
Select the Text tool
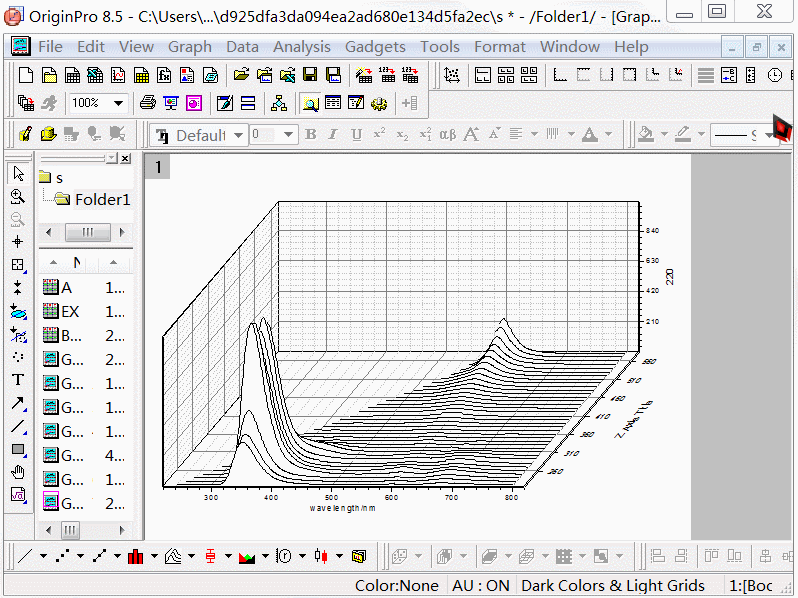coord(17,379)
